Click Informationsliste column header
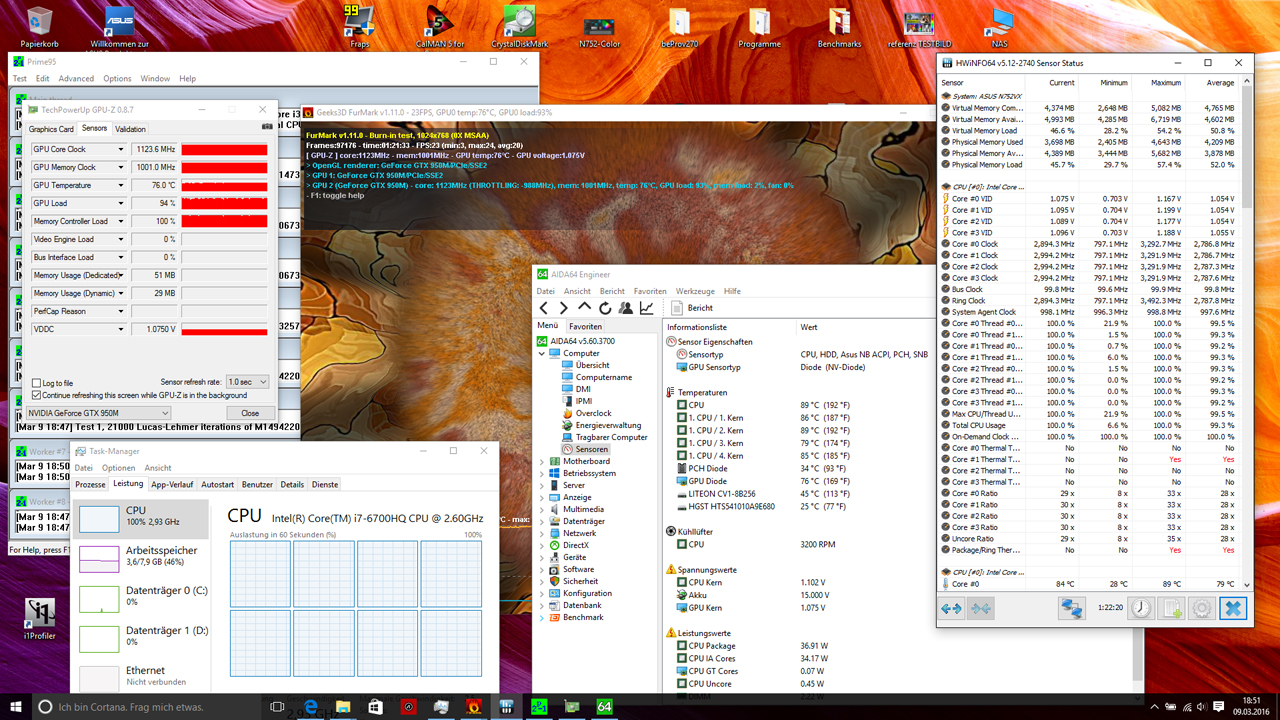This screenshot has width=1280, height=720. tap(730, 327)
